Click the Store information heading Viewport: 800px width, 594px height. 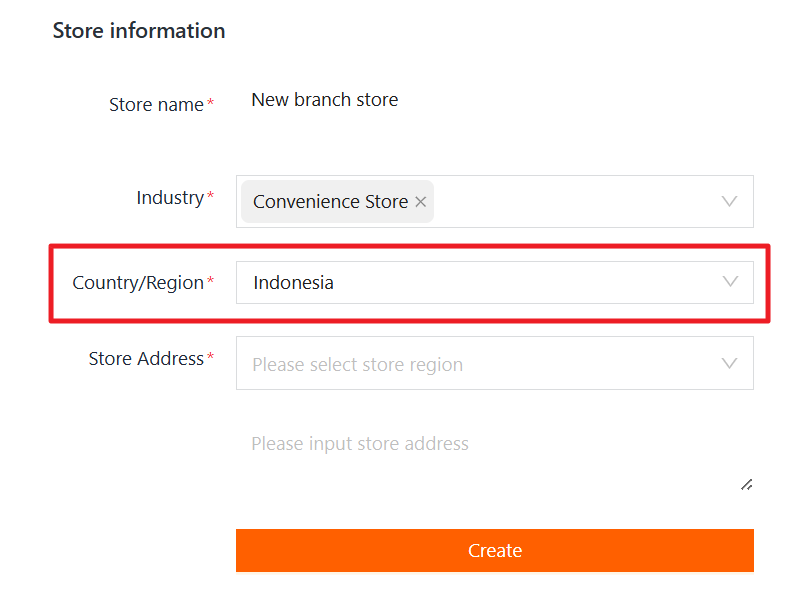[139, 31]
